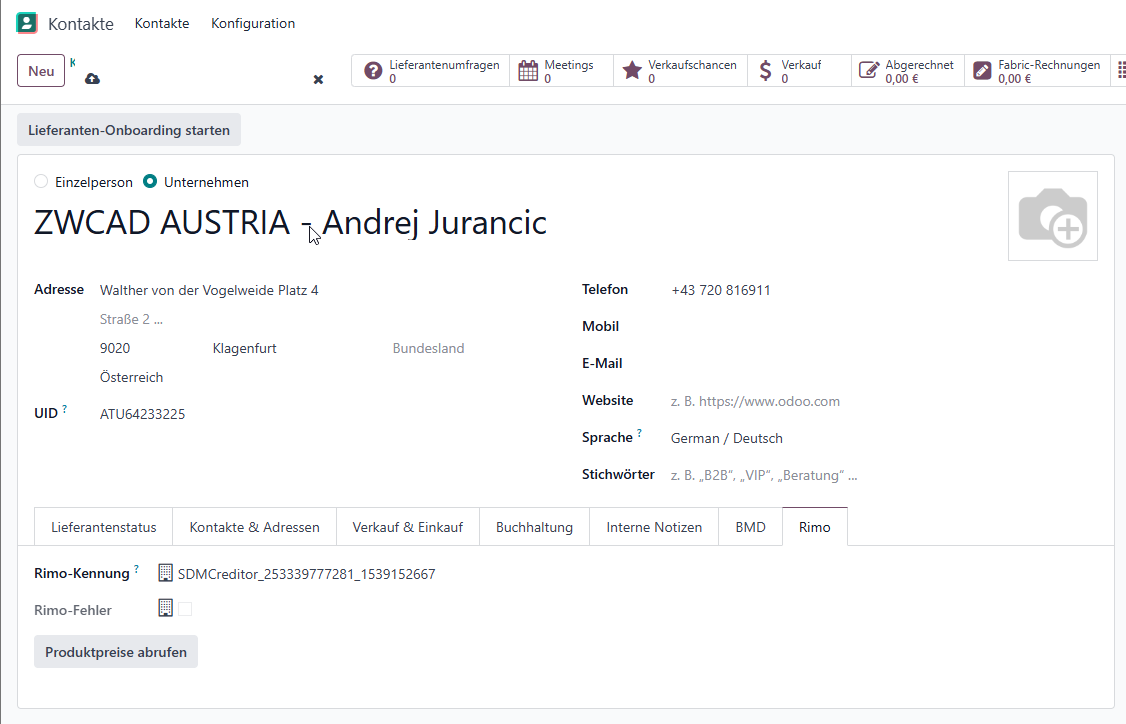Click the Rimo-Kennung value SDMCreditor_253339777281_1539152667
The height and width of the screenshot is (724, 1126).
click(x=307, y=574)
